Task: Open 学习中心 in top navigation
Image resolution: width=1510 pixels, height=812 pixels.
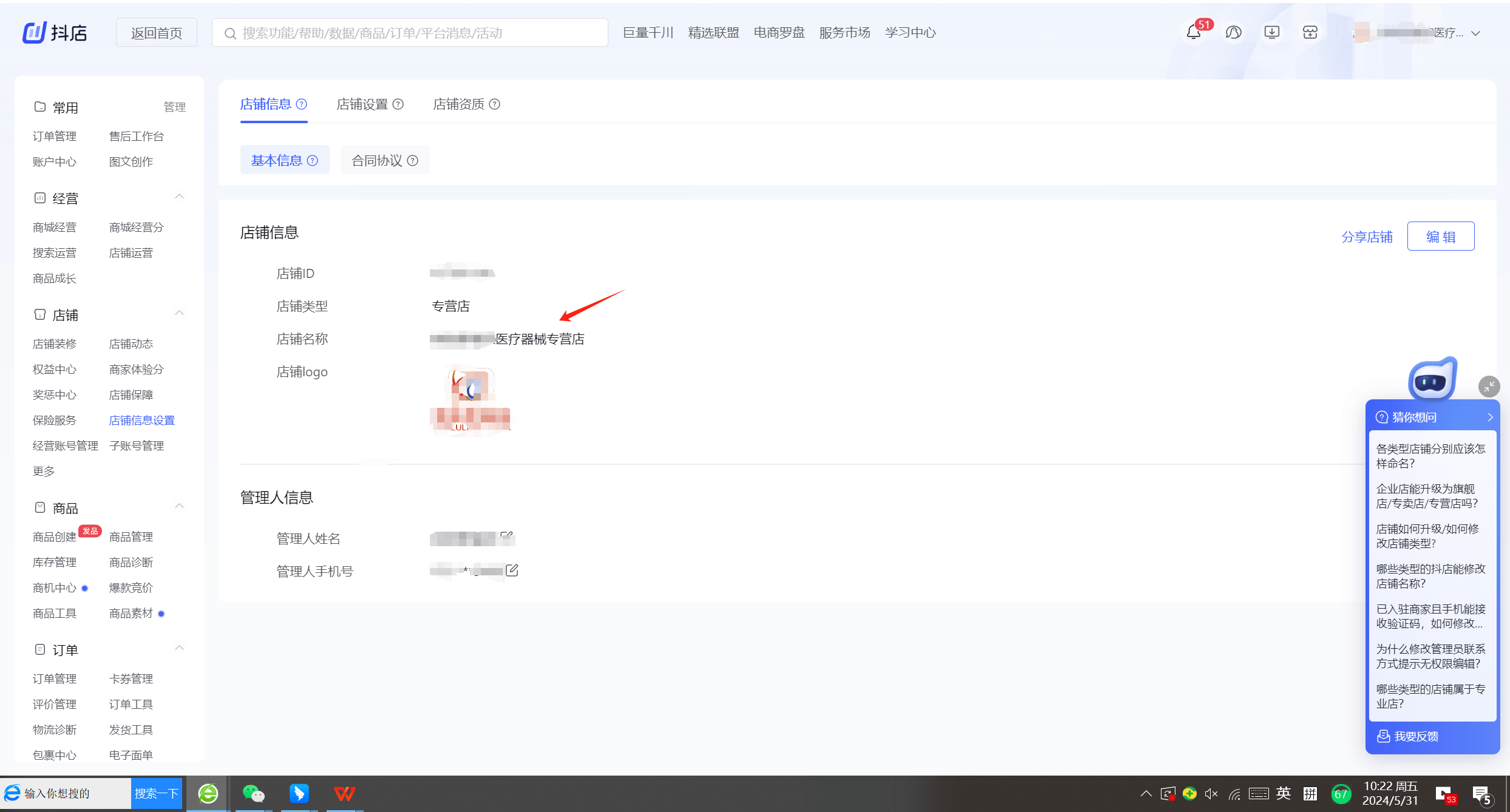Action: (x=910, y=33)
